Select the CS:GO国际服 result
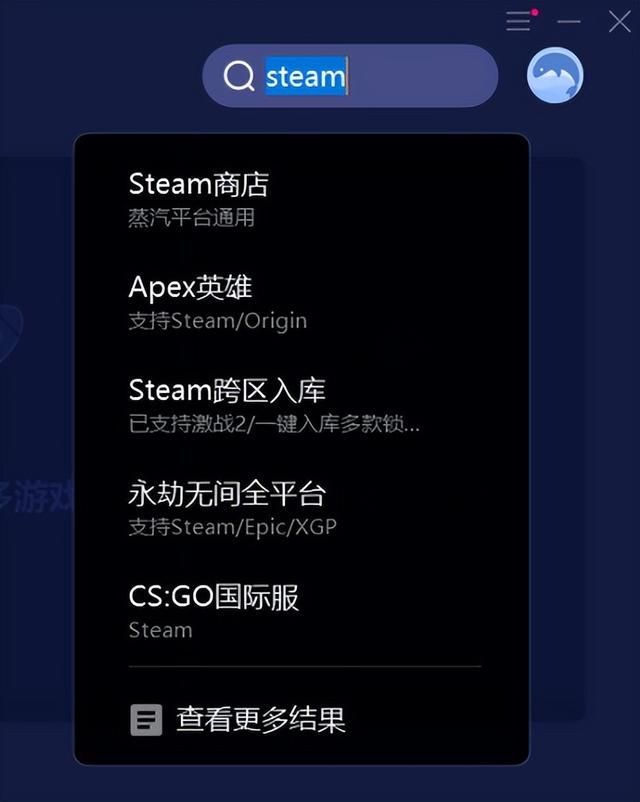 [x=302, y=611]
